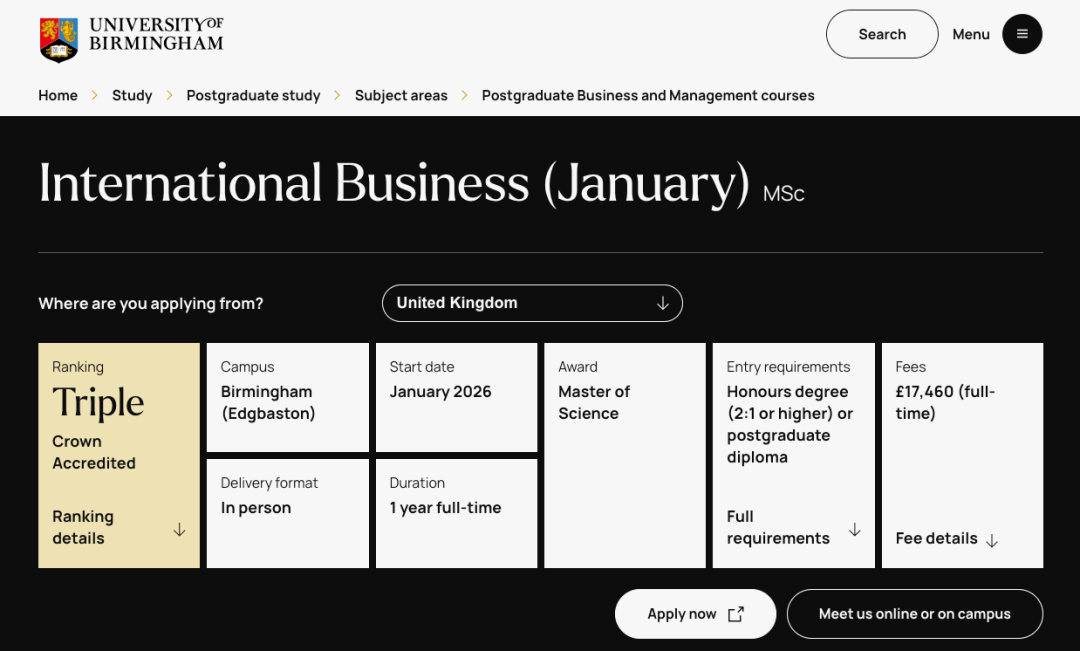Click the external link icon in Apply now
The width and height of the screenshot is (1080, 651).
pos(736,614)
